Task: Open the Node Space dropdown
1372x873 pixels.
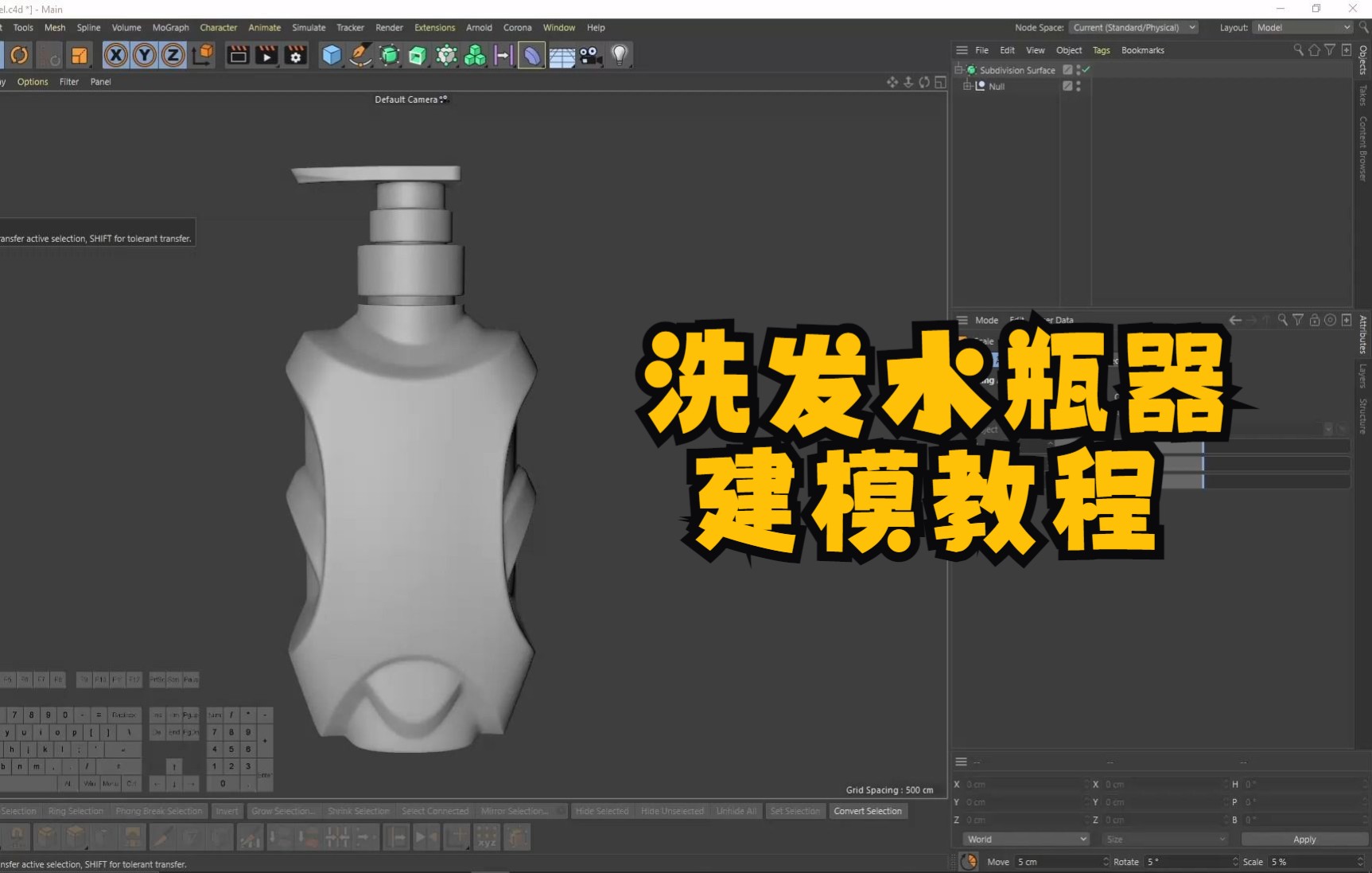Action: pyautogui.click(x=1133, y=27)
